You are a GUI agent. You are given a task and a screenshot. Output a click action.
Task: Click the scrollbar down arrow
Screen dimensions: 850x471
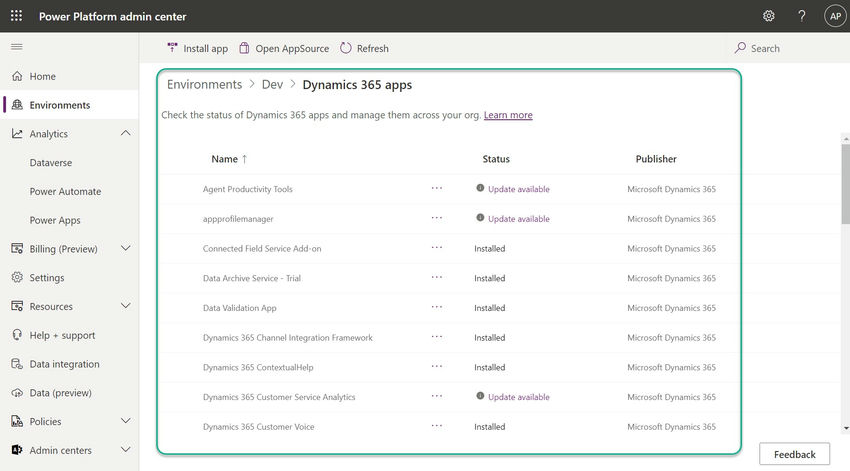846,428
